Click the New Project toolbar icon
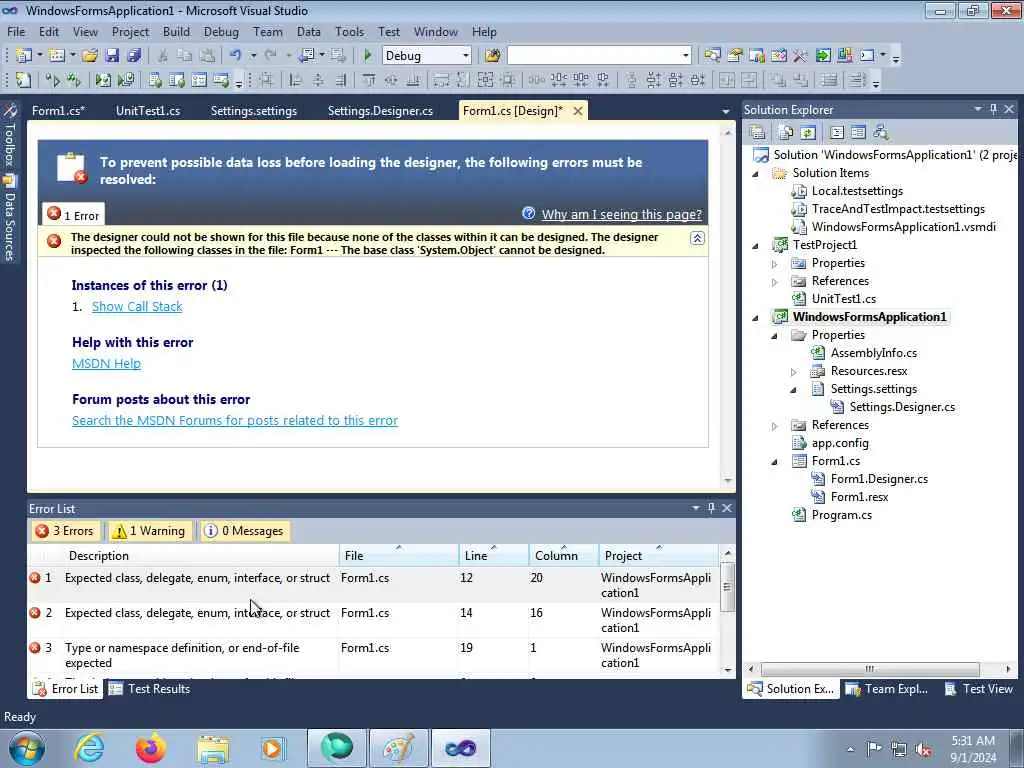 [24, 56]
